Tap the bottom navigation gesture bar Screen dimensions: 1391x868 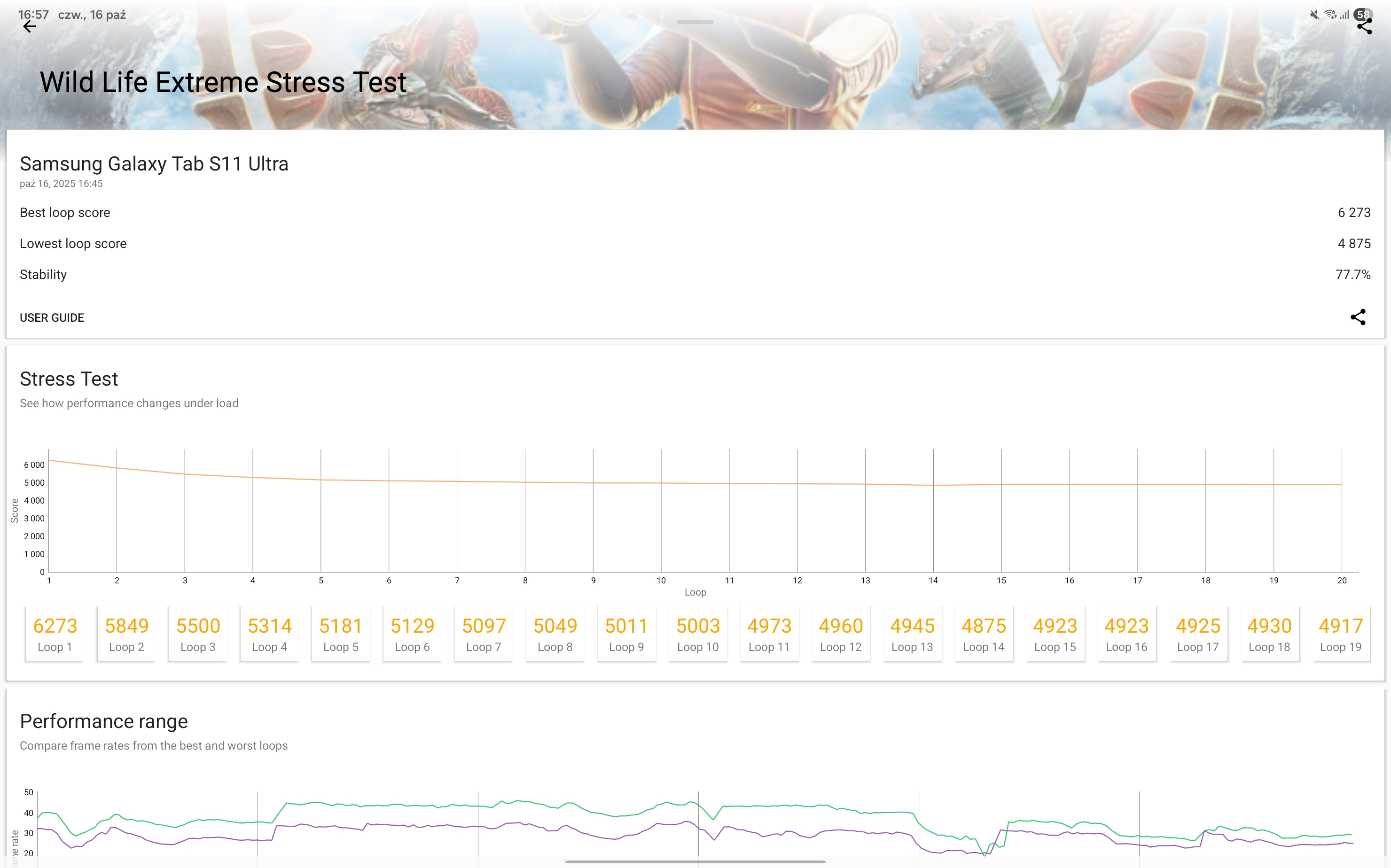[695, 862]
